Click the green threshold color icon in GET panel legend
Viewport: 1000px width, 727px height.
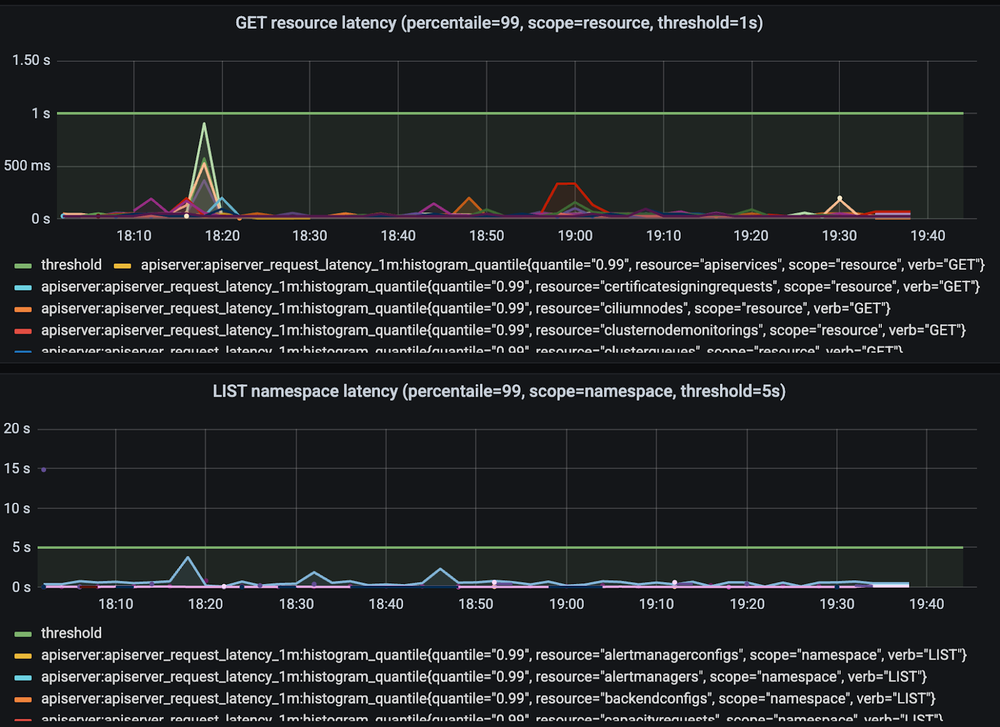(x=22, y=265)
